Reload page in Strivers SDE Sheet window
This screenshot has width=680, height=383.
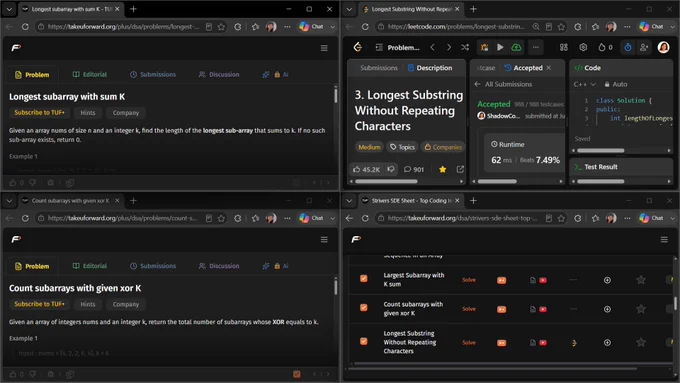click(365, 218)
